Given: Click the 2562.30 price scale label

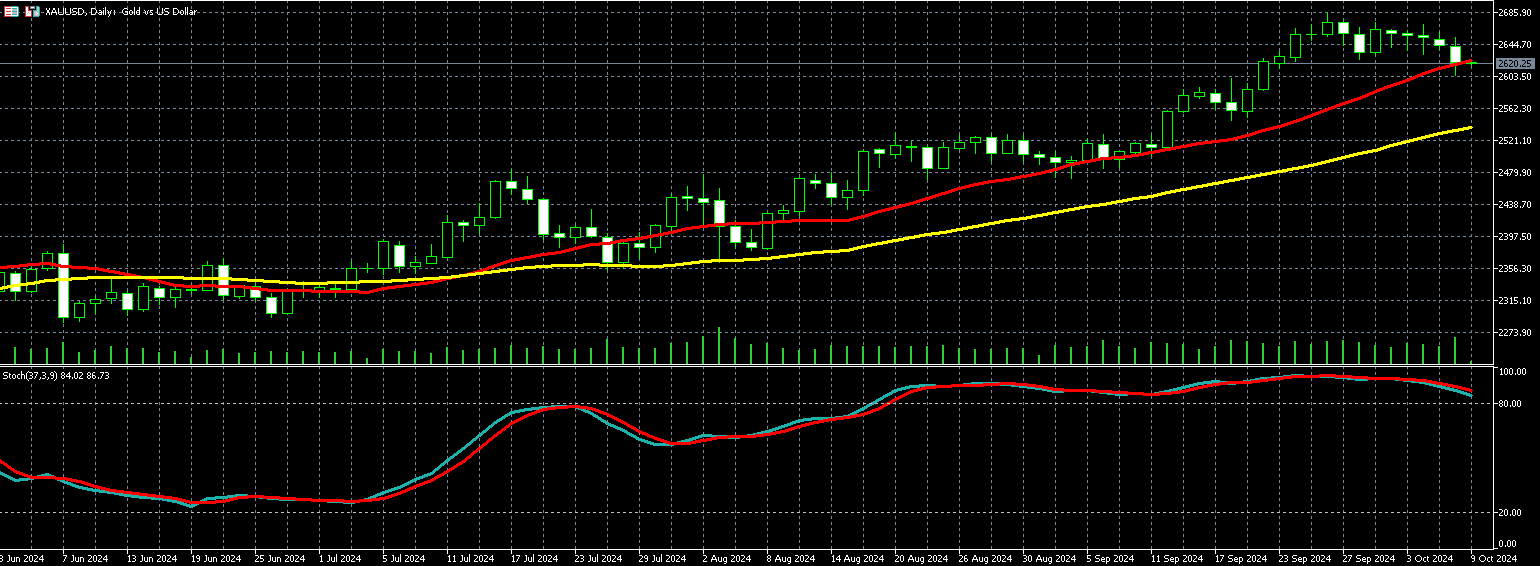Looking at the screenshot, I should [1516, 108].
